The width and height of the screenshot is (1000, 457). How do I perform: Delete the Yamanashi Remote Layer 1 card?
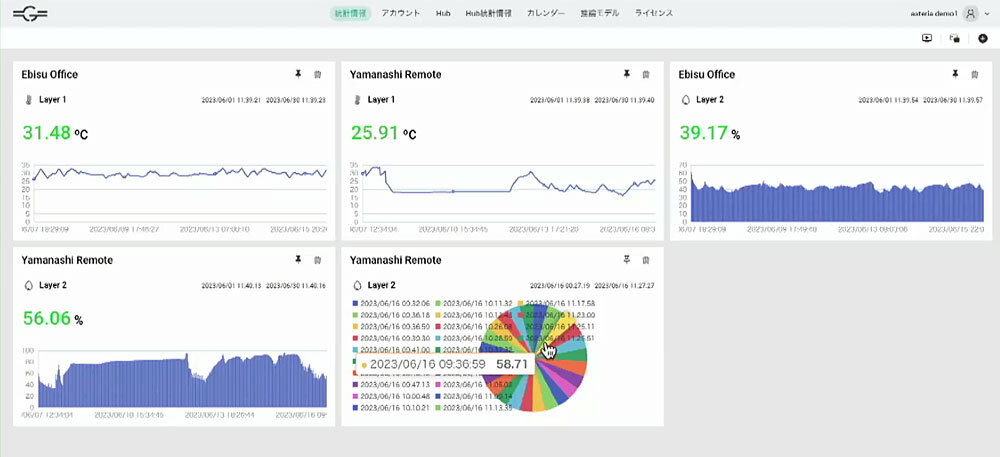coord(645,74)
